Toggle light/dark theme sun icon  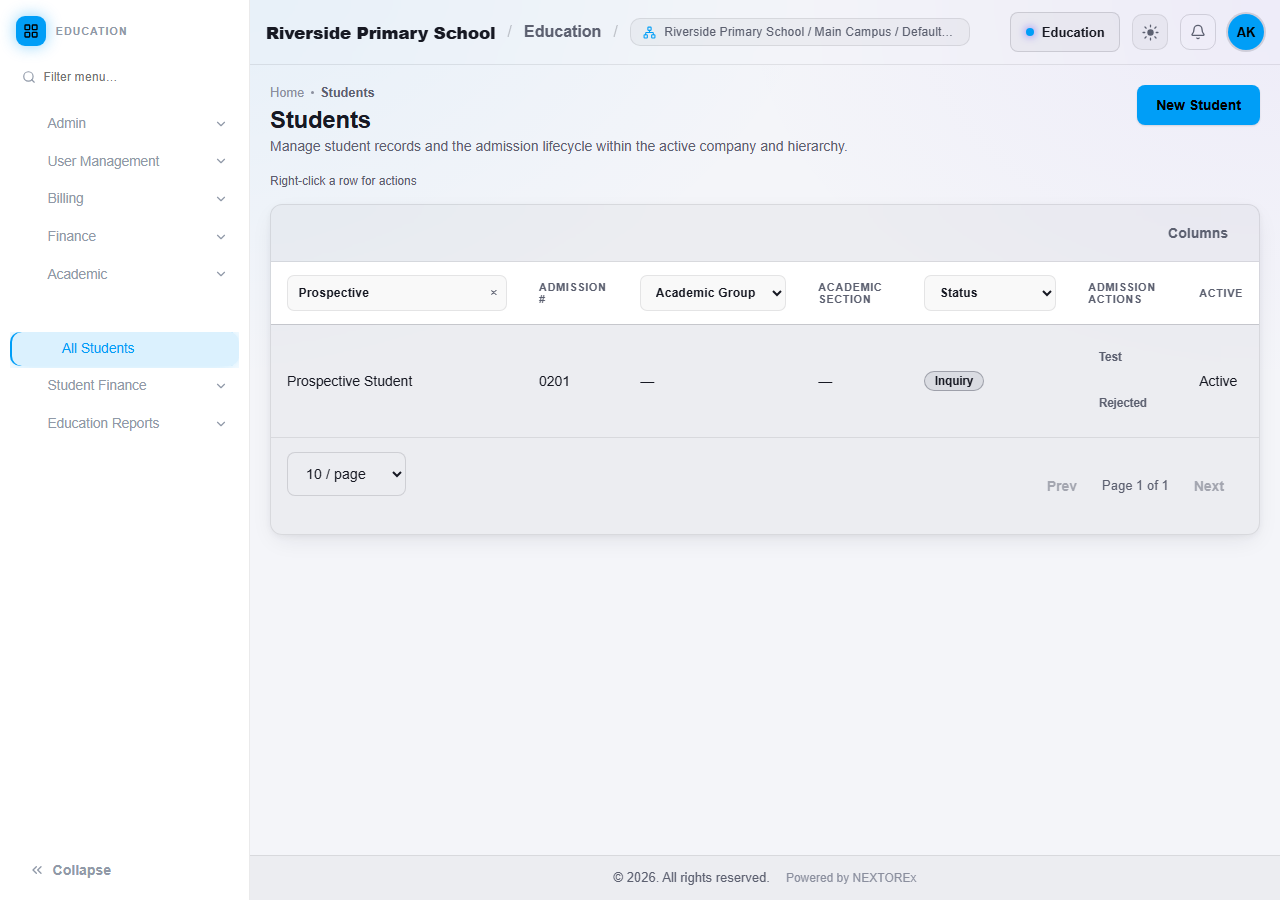point(1150,32)
